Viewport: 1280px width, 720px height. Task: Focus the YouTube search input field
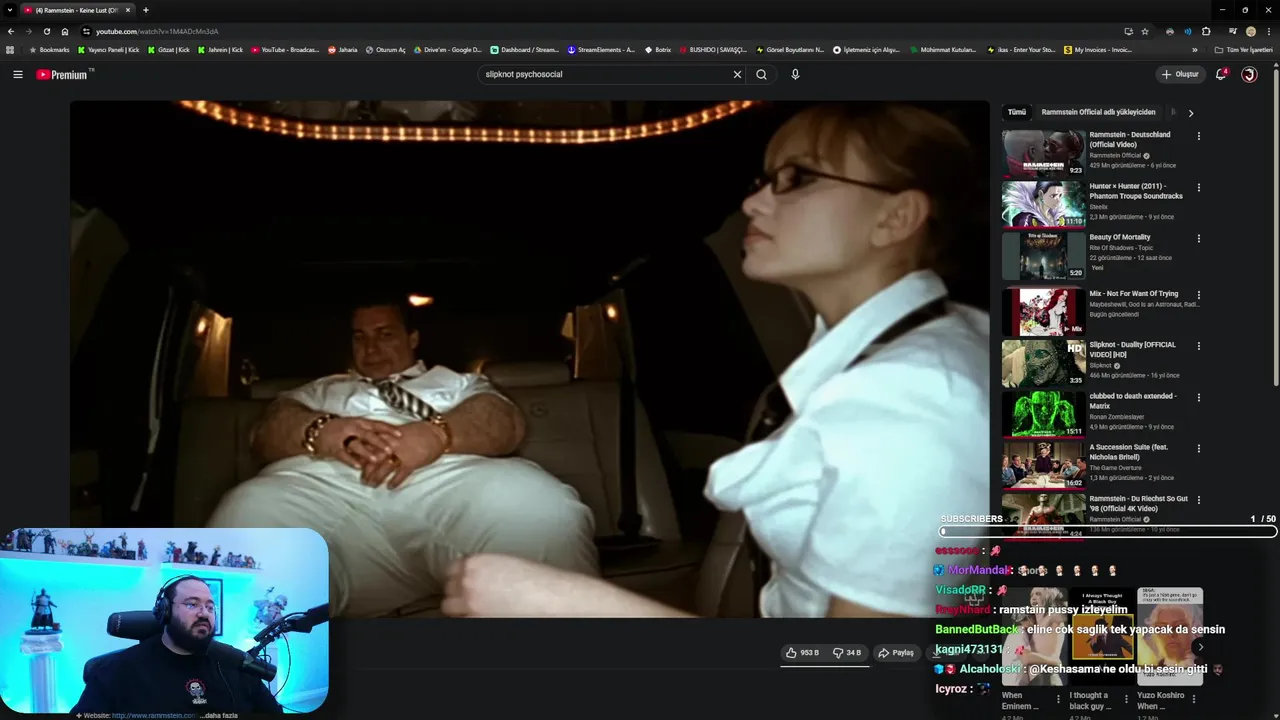(605, 74)
